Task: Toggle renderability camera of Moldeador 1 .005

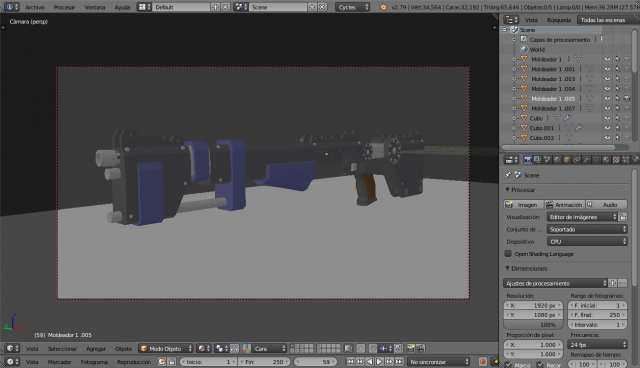Action: point(627,98)
